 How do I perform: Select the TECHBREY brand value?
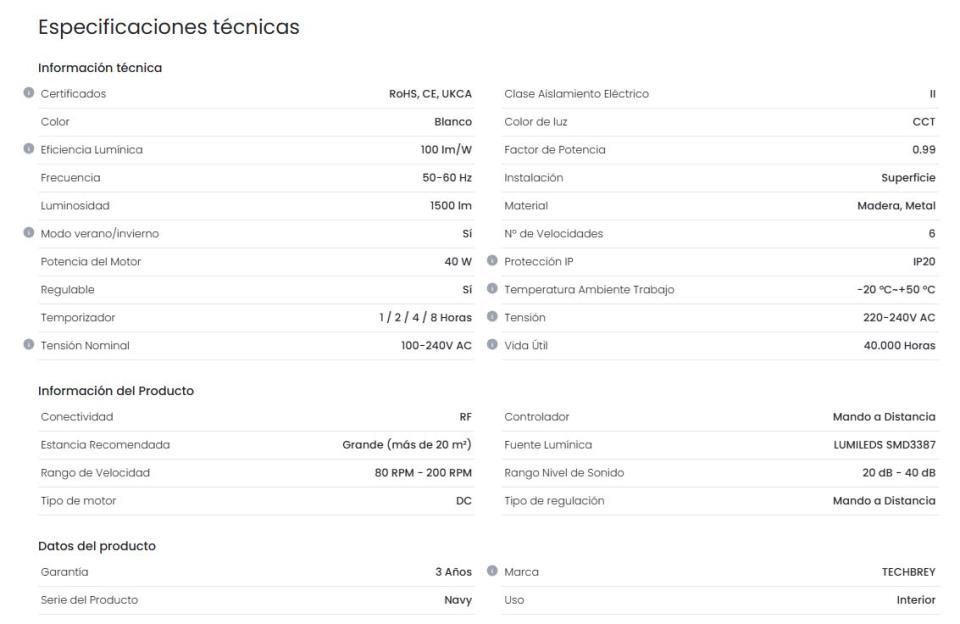[x=909, y=572]
